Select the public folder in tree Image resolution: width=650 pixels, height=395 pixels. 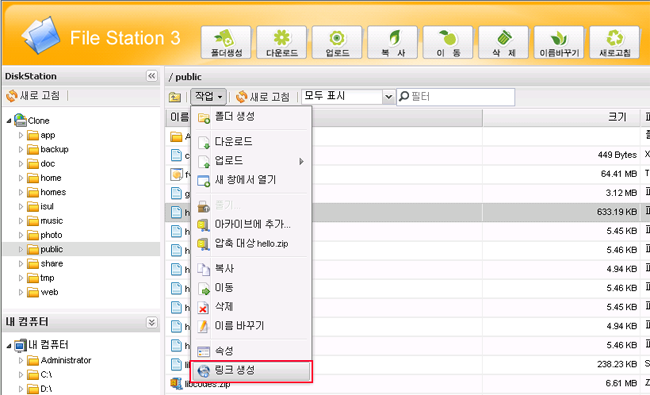[45, 249]
